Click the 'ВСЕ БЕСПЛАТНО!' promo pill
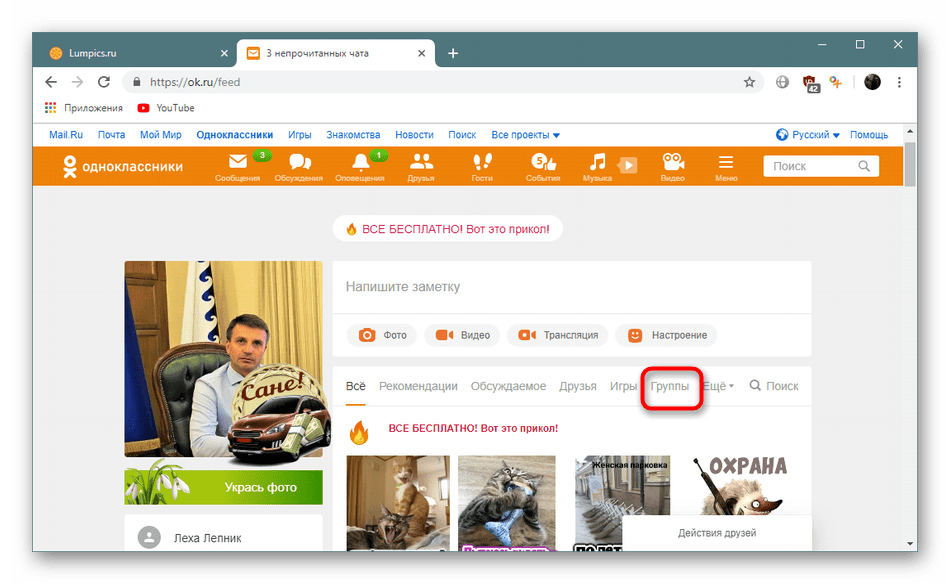Image resolution: width=950 pixels, height=584 pixels. tap(448, 229)
